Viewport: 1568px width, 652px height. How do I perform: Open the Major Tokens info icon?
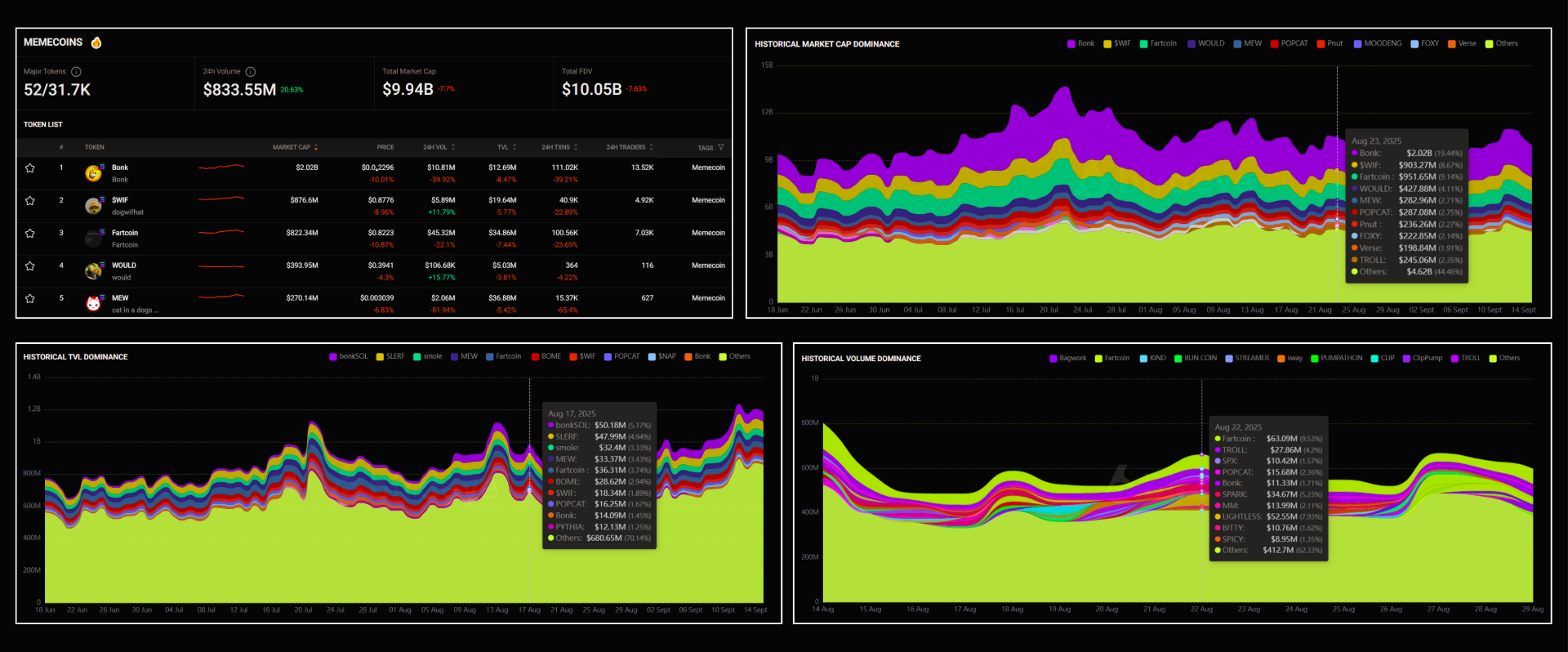[x=76, y=72]
